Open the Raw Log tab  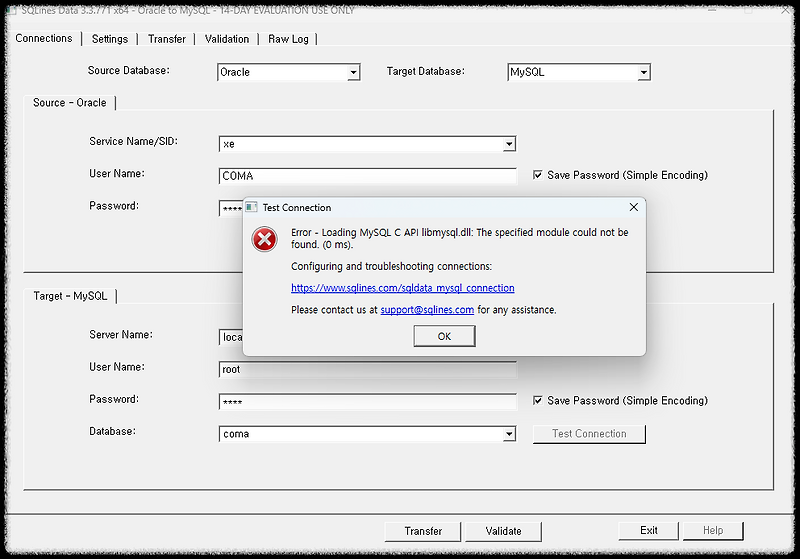[x=288, y=39]
